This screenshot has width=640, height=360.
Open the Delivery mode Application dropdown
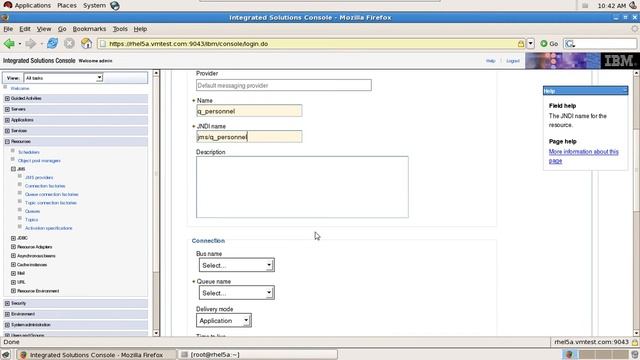pyautogui.click(x=224, y=321)
